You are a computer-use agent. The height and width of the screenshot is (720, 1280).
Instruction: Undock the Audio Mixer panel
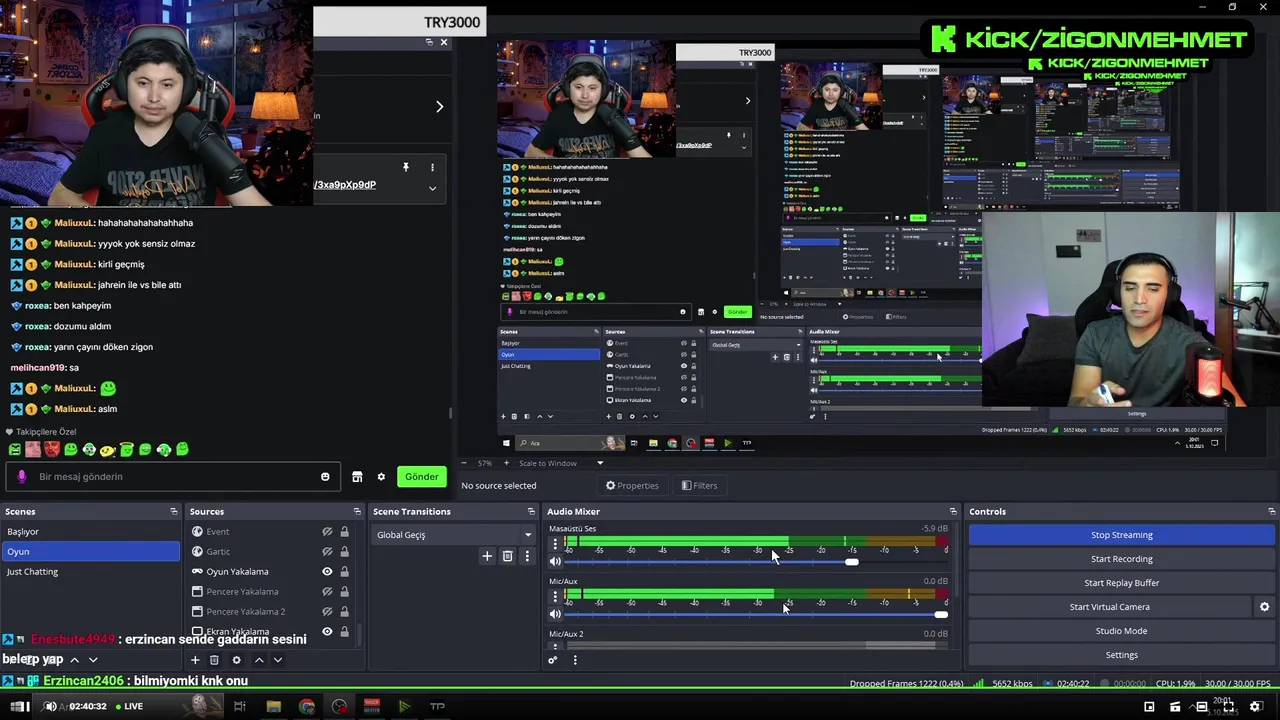point(952,512)
